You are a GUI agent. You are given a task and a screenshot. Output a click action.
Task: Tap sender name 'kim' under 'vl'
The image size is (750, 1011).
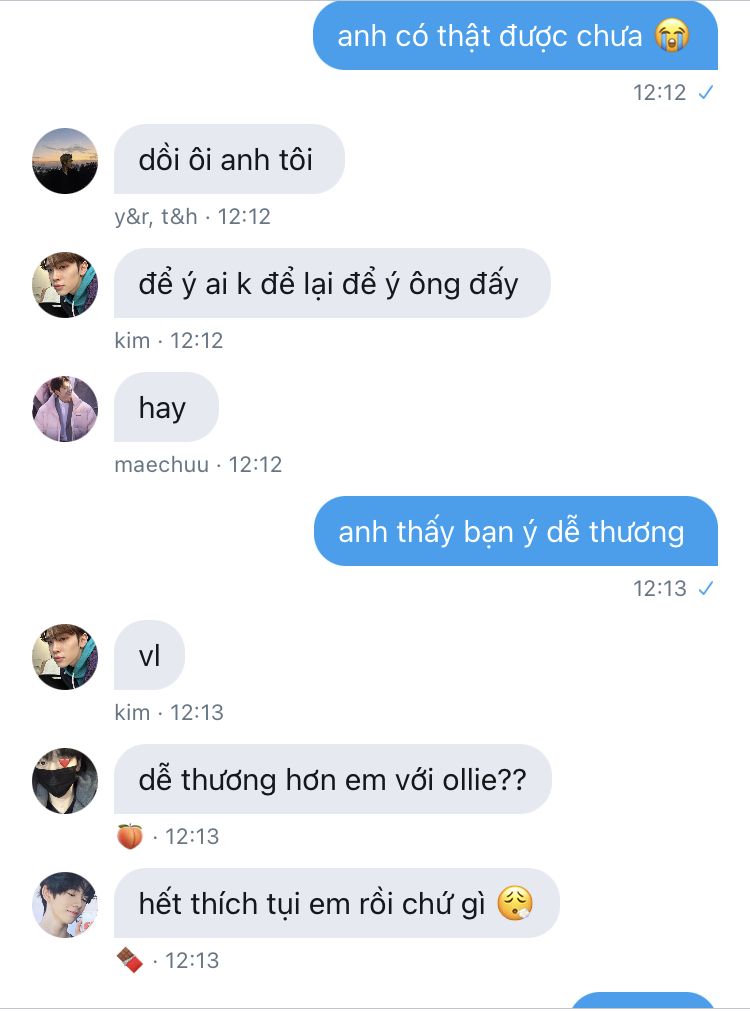132,712
